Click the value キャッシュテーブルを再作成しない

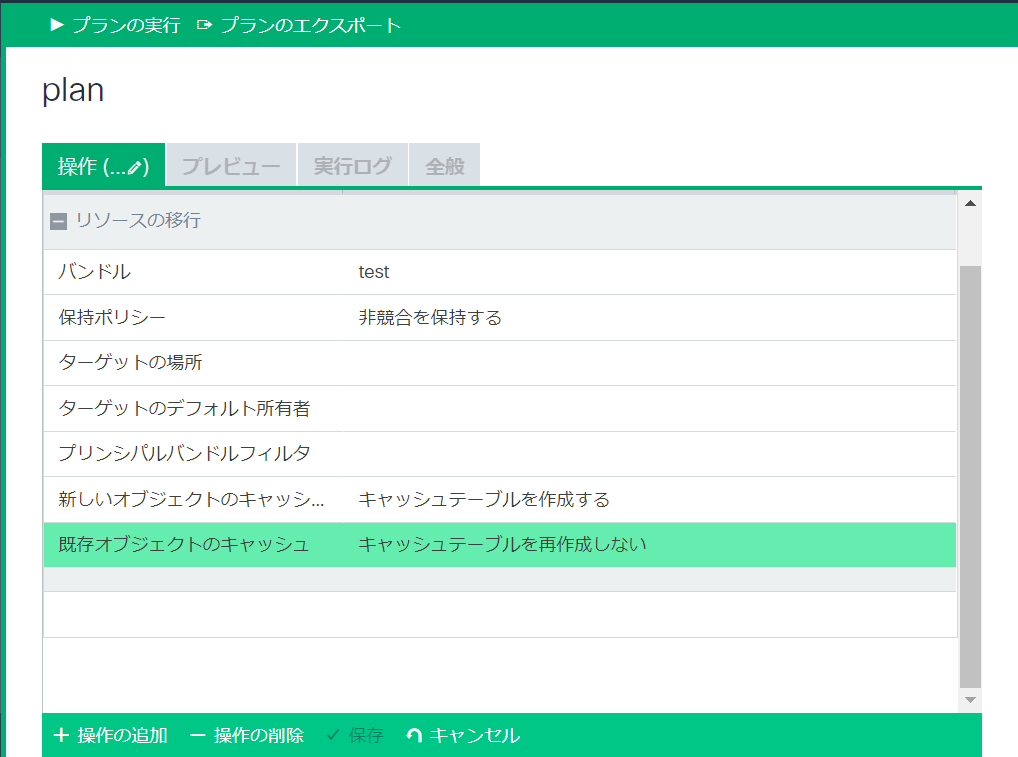point(502,544)
